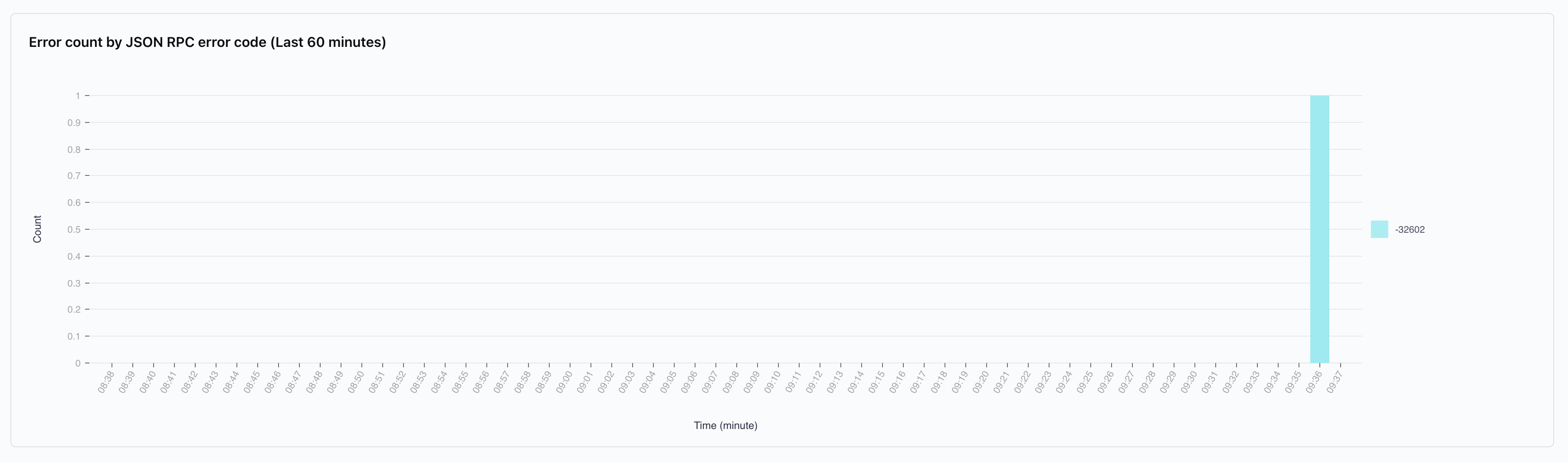Click the 09:00 time axis label
This screenshot has width=1568, height=462.
point(564,382)
